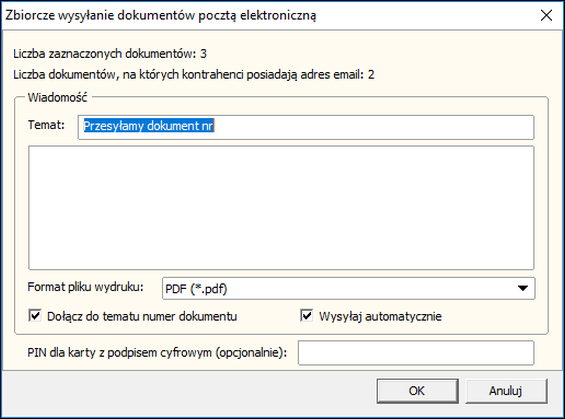
Task: Click the Format pliku wydruku: label
Action: point(85,287)
